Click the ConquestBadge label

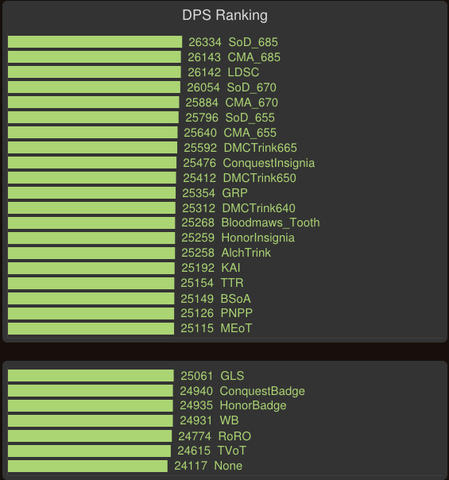coord(262,391)
